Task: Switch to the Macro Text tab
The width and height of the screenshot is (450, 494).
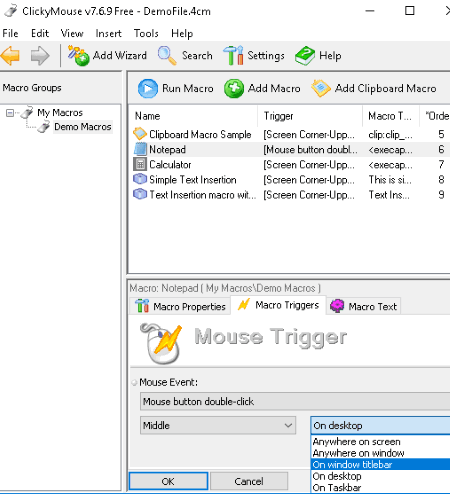Action: click(364, 306)
